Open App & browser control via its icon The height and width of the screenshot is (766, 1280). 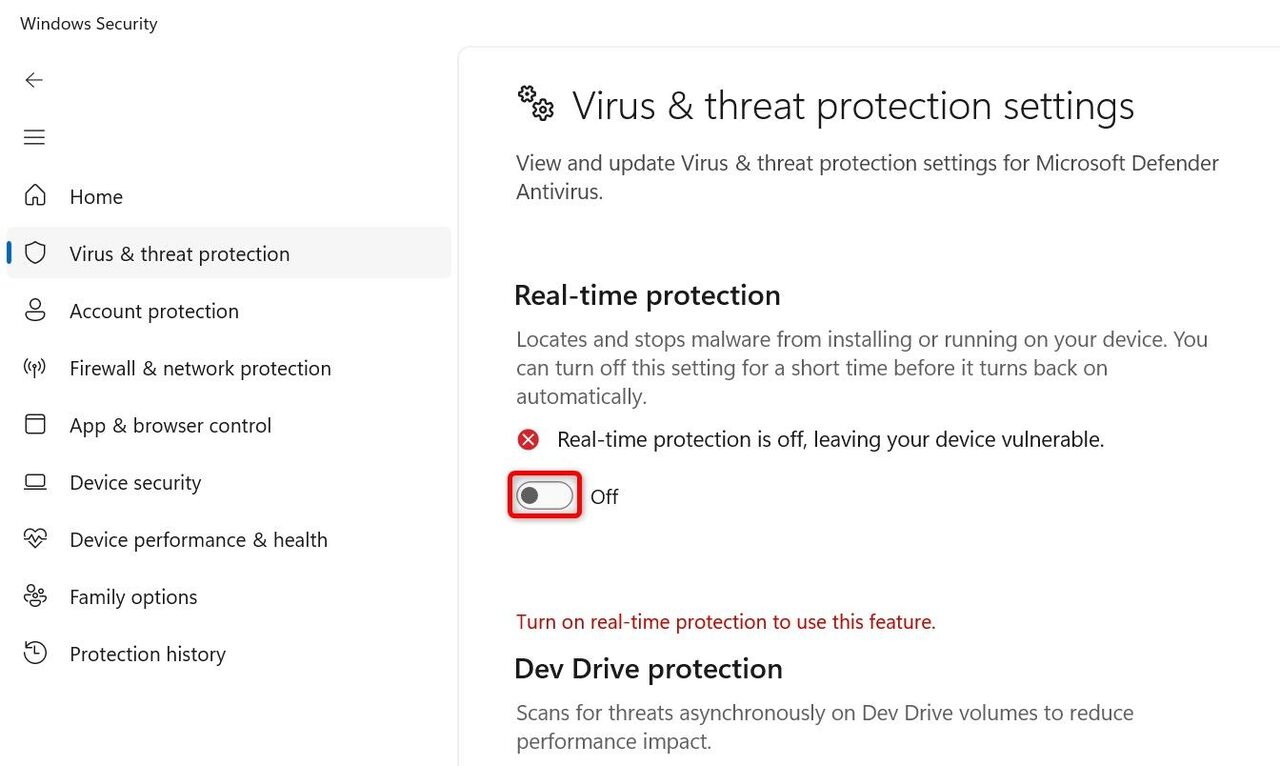tap(35, 425)
